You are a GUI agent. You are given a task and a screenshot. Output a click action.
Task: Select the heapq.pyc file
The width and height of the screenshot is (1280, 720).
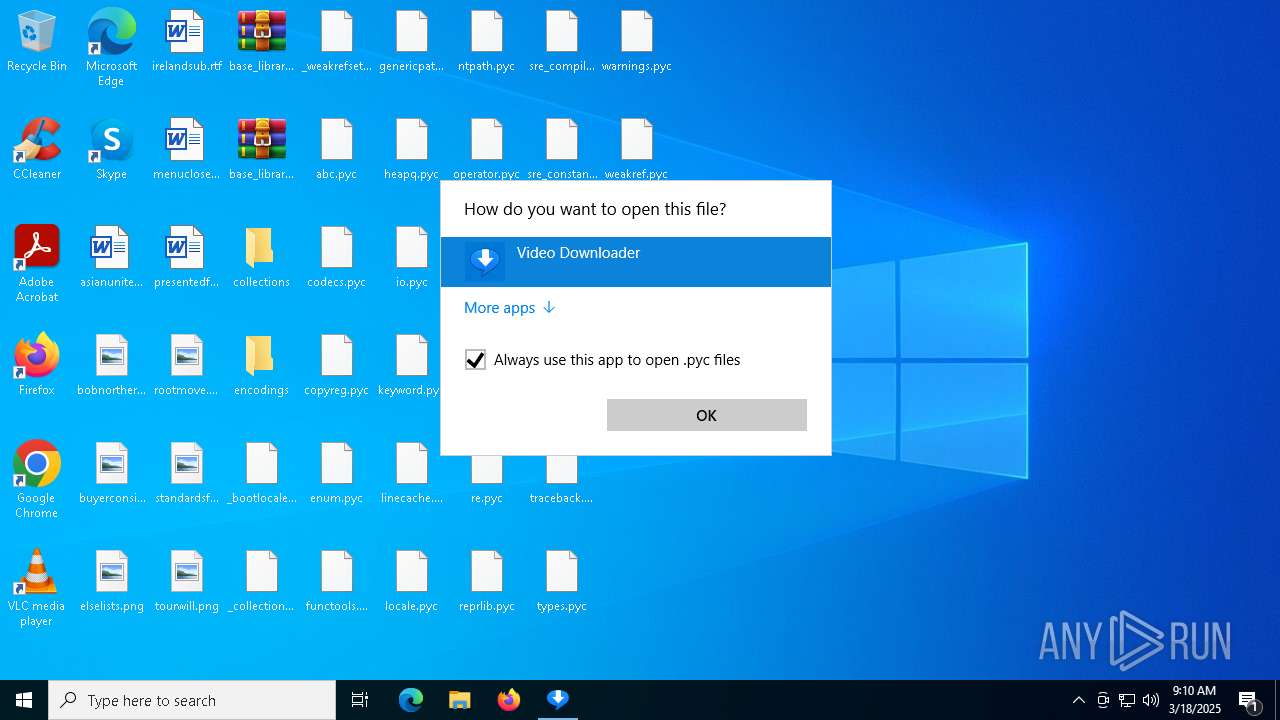tap(412, 150)
